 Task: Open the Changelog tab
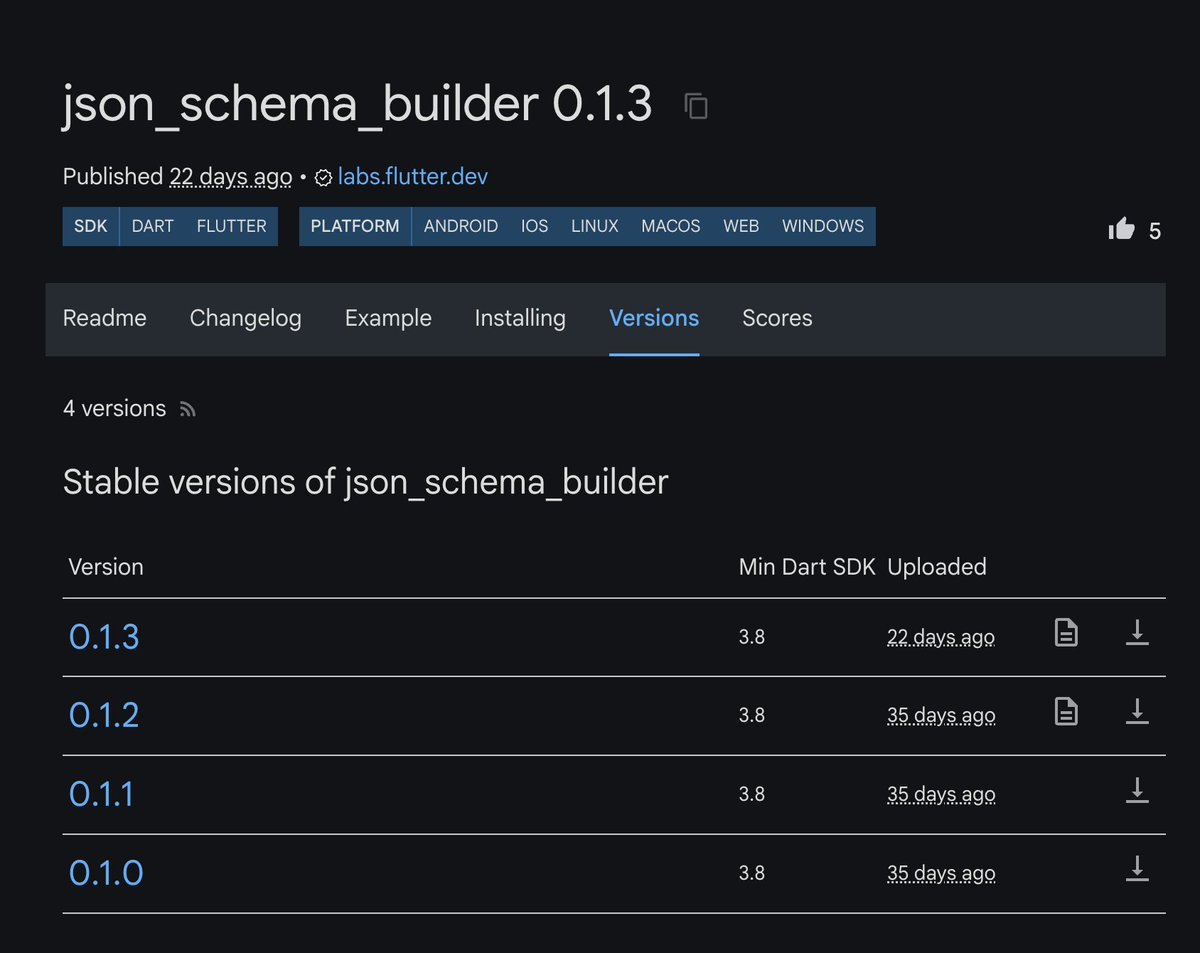246,318
